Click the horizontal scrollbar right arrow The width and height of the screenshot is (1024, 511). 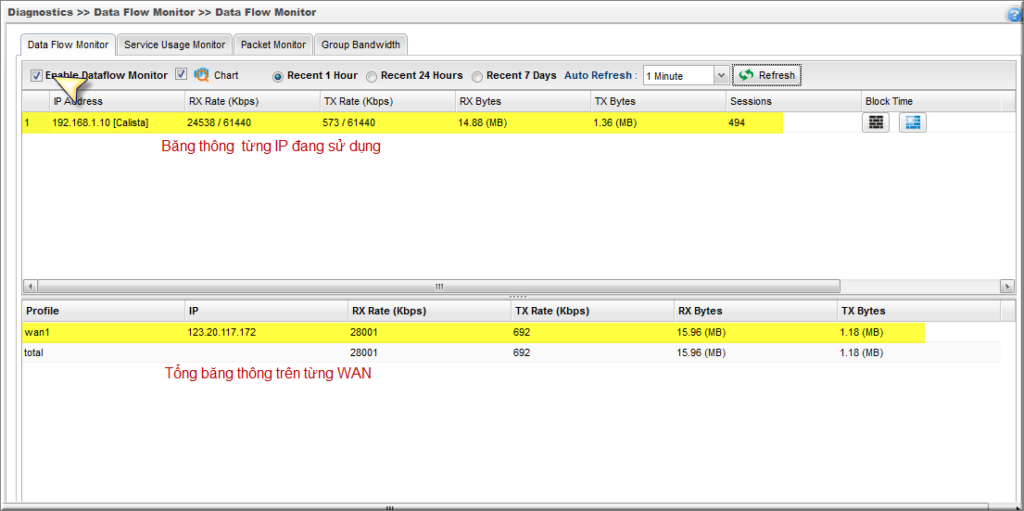pos(1006,286)
